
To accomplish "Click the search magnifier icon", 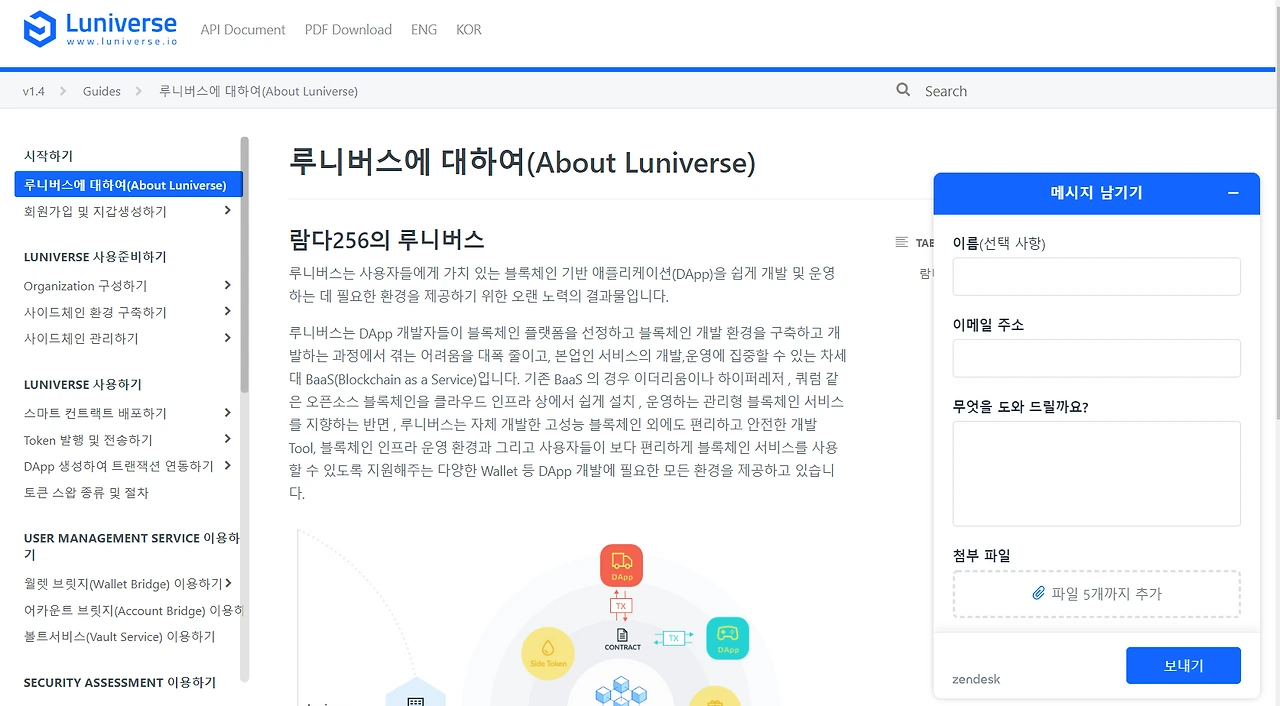I will [903, 90].
